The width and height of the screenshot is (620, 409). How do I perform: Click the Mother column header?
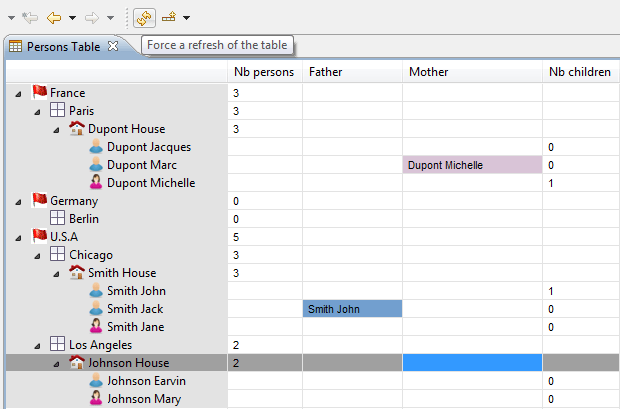[473, 72]
